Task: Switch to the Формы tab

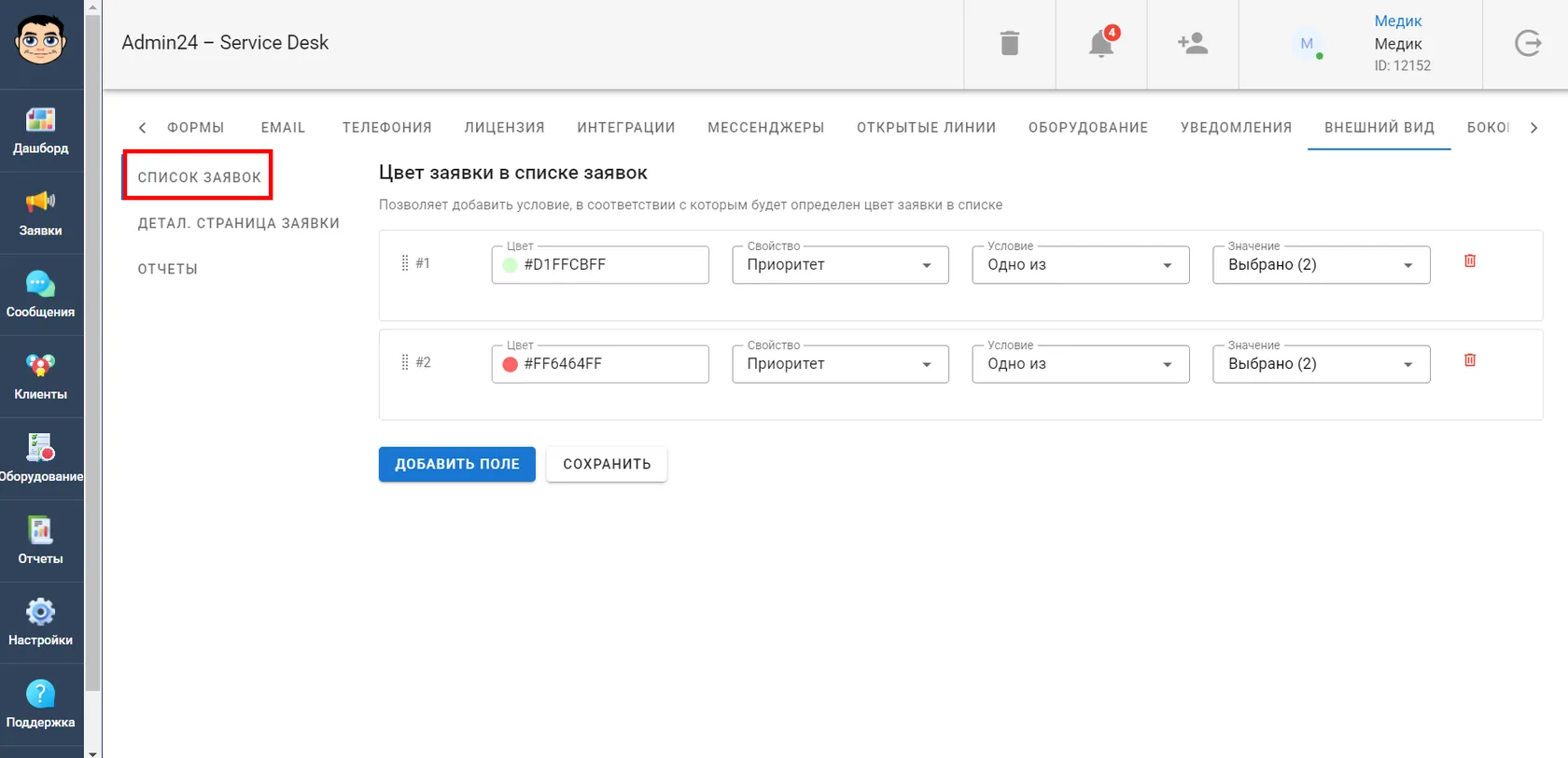Action: [196, 128]
